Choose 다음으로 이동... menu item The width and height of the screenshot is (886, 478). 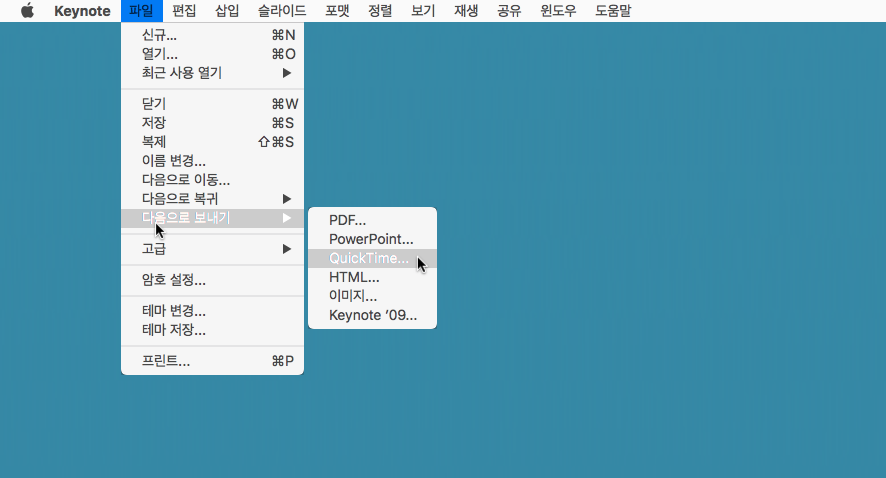[212, 180]
